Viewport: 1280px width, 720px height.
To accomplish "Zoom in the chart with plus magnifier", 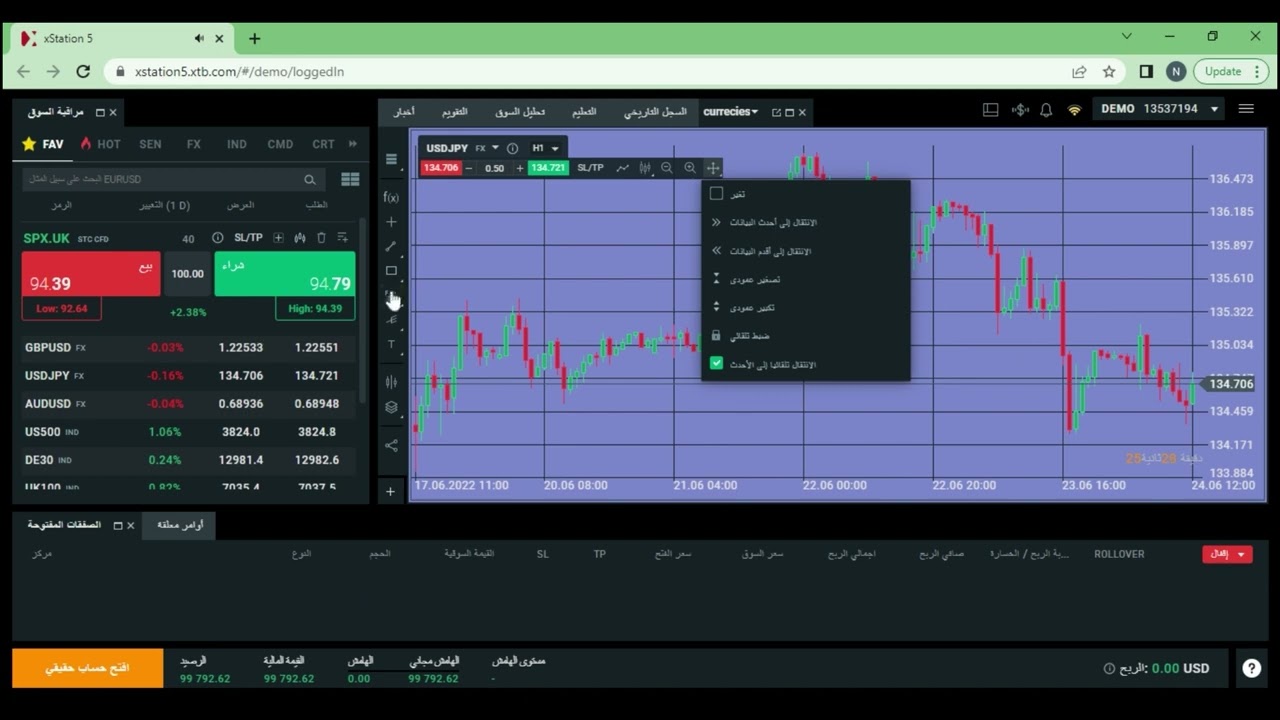I will pyautogui.click(x=690, y=168).
